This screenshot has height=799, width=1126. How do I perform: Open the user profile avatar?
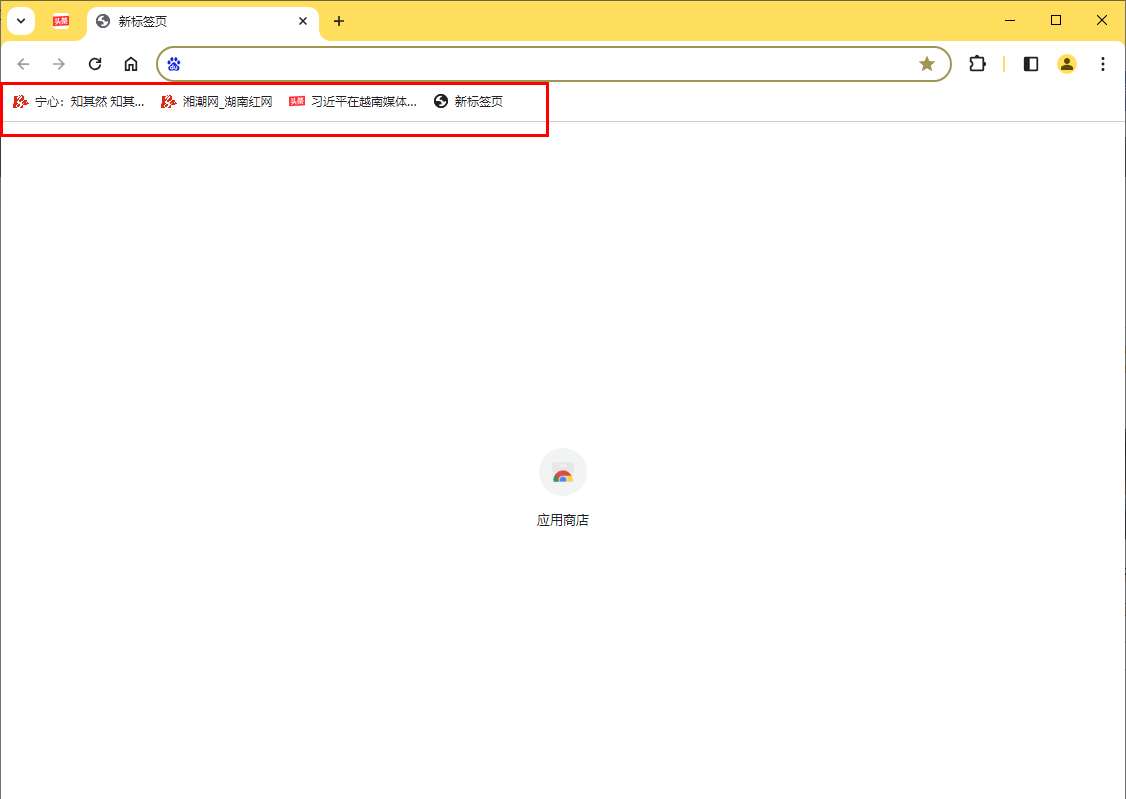pyautogui.click(x=1067, y=64)
